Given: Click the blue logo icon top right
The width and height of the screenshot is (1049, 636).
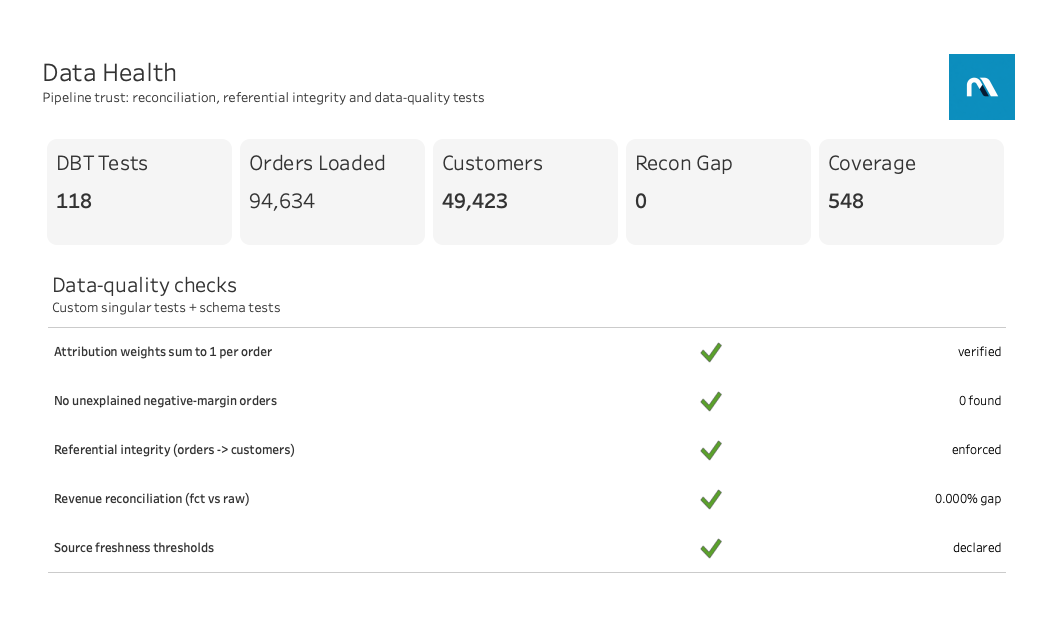Looking at the screenshot, I should pos(981,87).
